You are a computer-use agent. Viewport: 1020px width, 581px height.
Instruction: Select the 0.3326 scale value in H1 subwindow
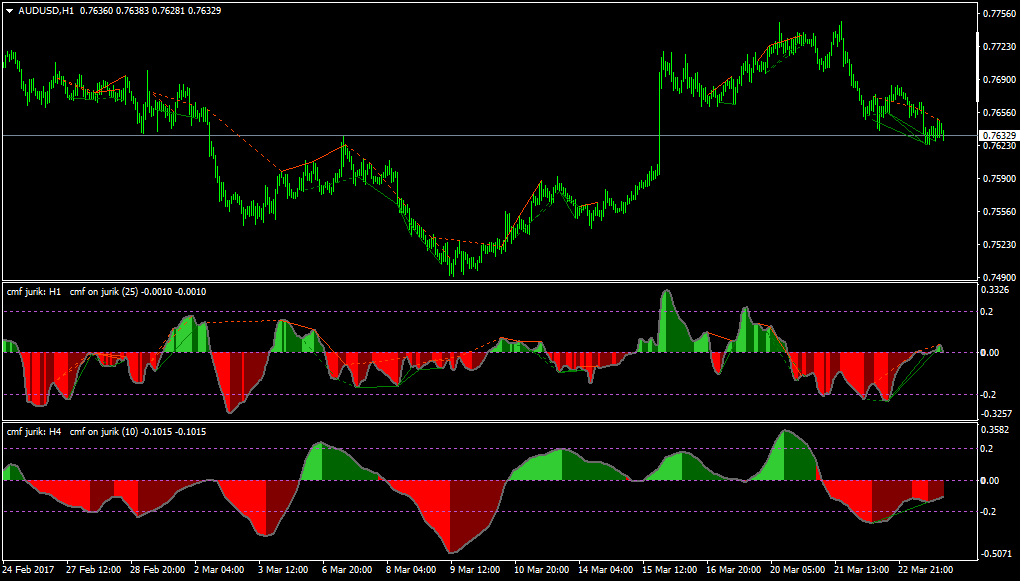click(x=997, y=290)
